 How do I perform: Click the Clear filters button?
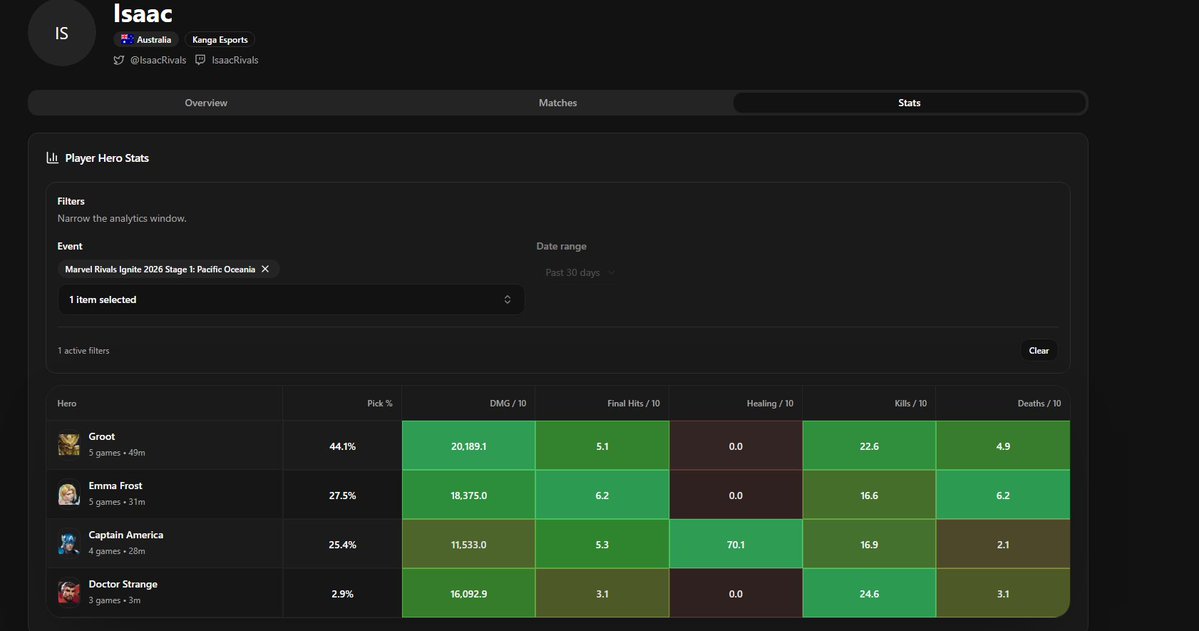(x=1038, y=350)
